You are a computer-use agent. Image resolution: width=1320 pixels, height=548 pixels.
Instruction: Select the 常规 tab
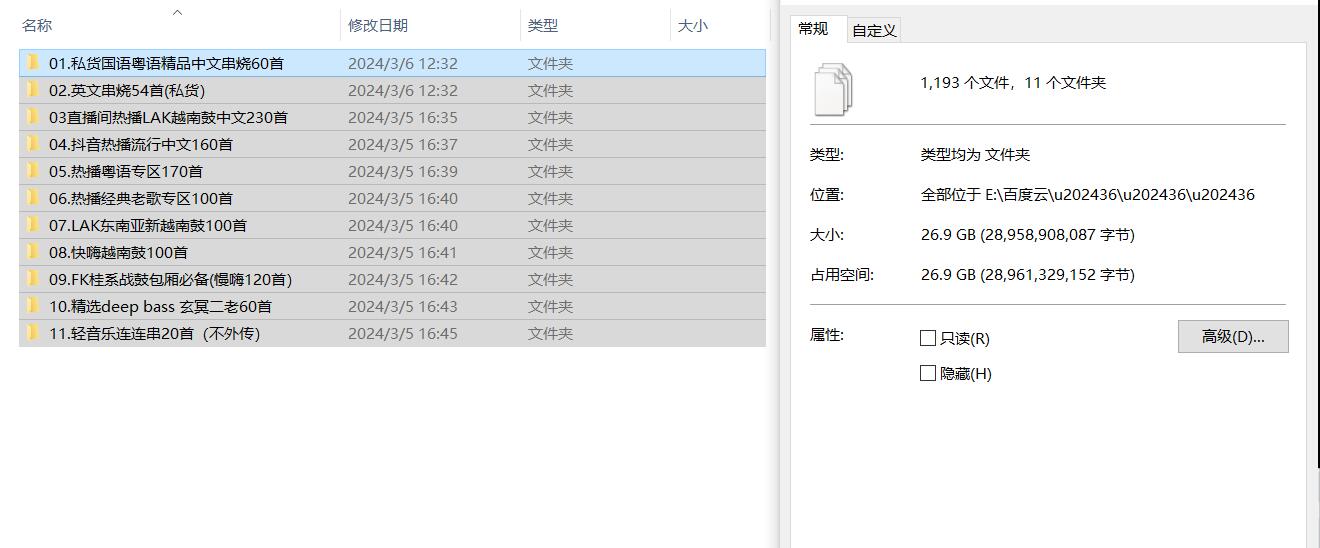(x=813, y=29)
